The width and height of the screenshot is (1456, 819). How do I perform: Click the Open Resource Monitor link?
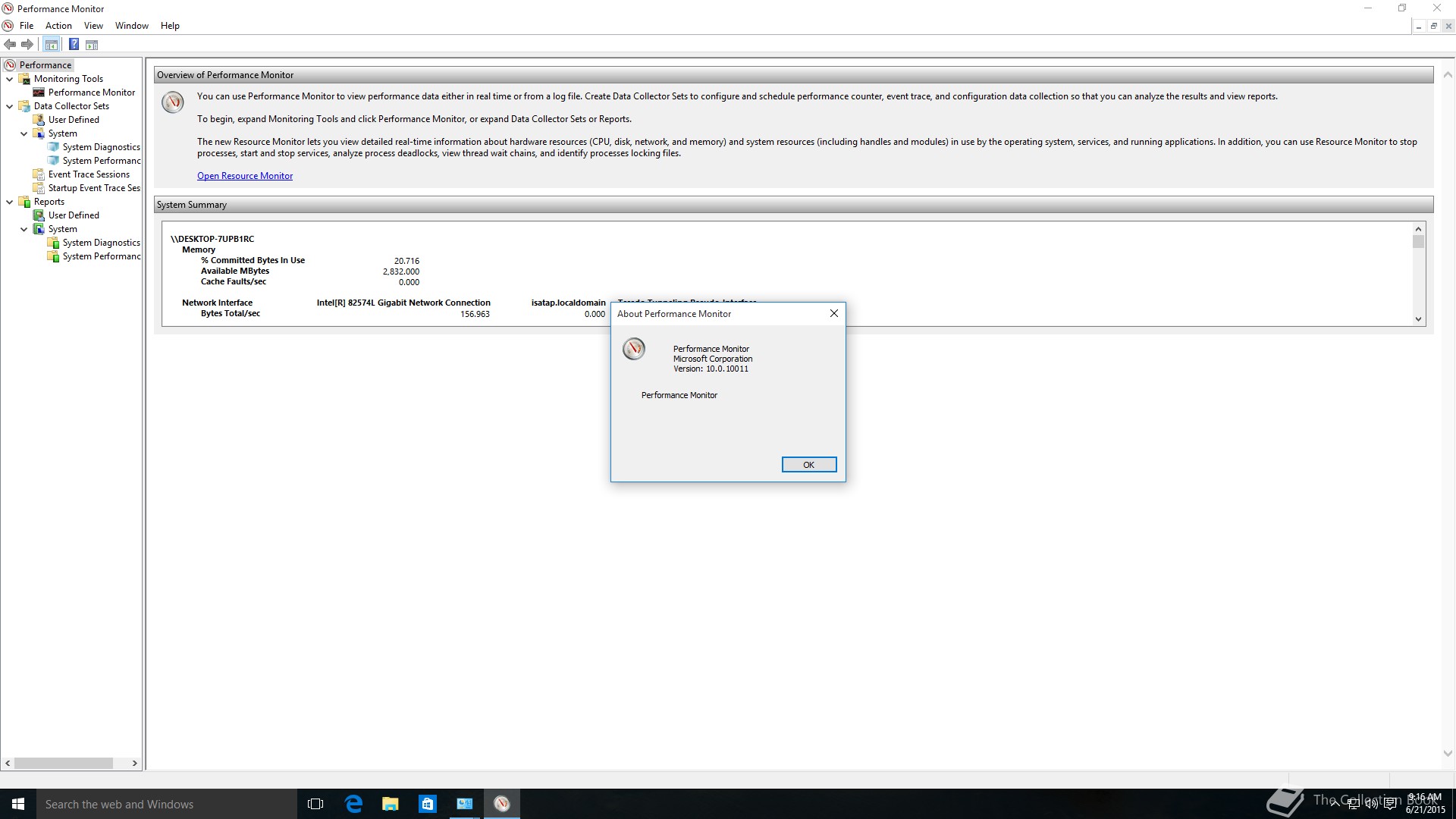click(245, 176)
